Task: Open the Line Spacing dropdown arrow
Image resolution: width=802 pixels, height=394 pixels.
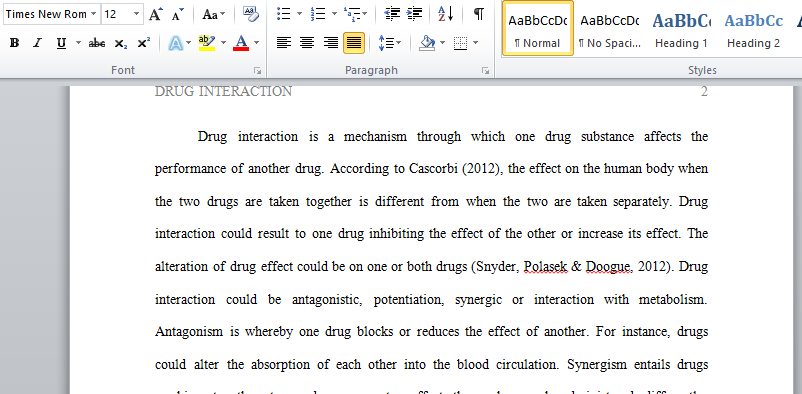Action: click(398, 43)
